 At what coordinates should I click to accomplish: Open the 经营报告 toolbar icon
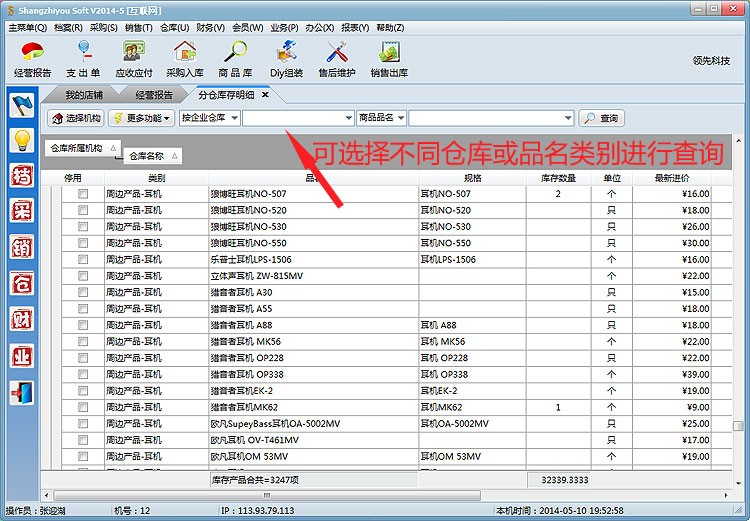[x=33, y=58]
